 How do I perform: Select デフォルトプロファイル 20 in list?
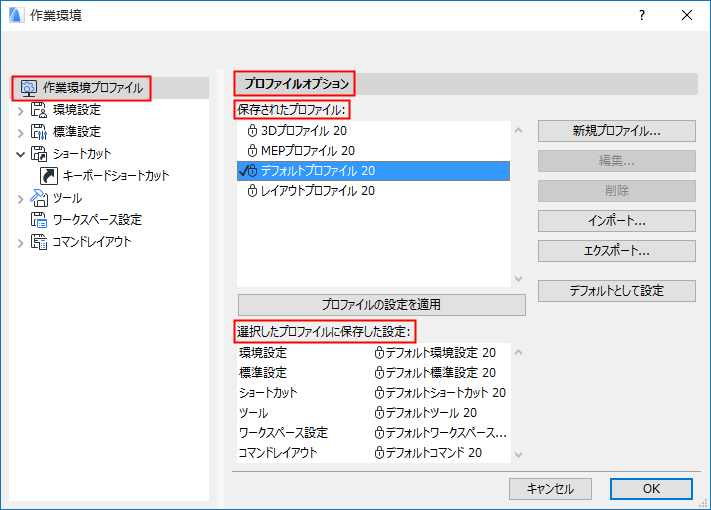click(x=373, y=171)
